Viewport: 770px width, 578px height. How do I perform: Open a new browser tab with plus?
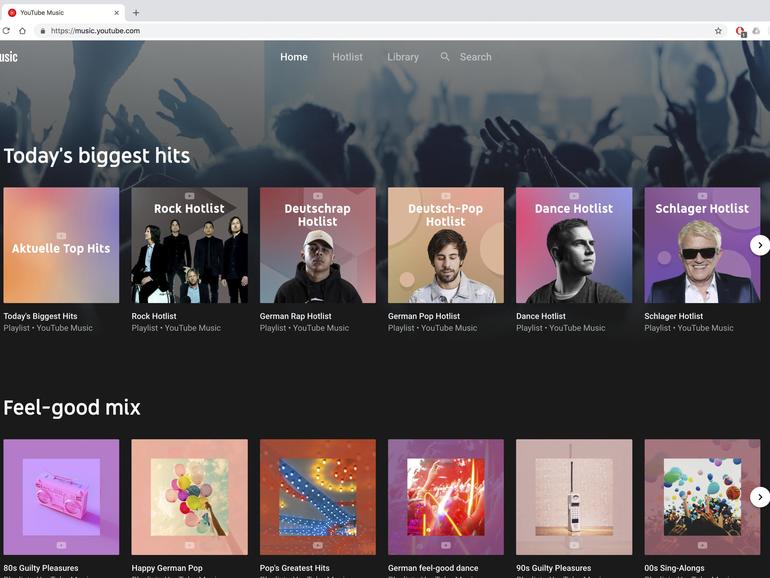(x=136, y=13)
